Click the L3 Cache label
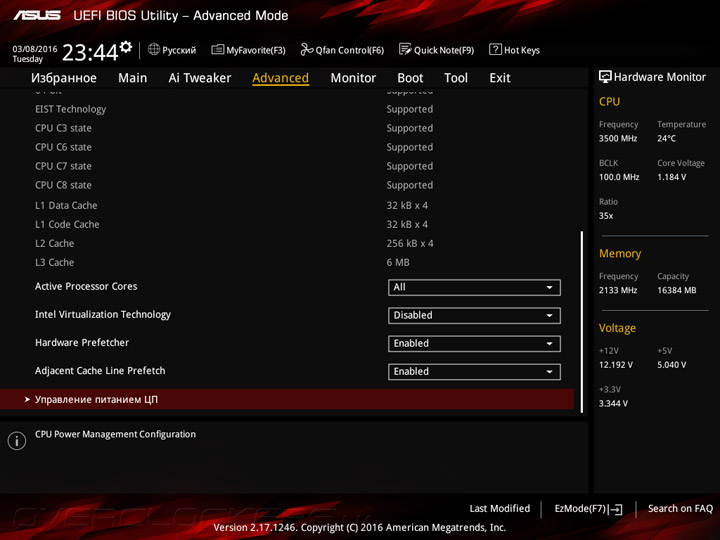The image size is (720, 540). tap(55, 262)
